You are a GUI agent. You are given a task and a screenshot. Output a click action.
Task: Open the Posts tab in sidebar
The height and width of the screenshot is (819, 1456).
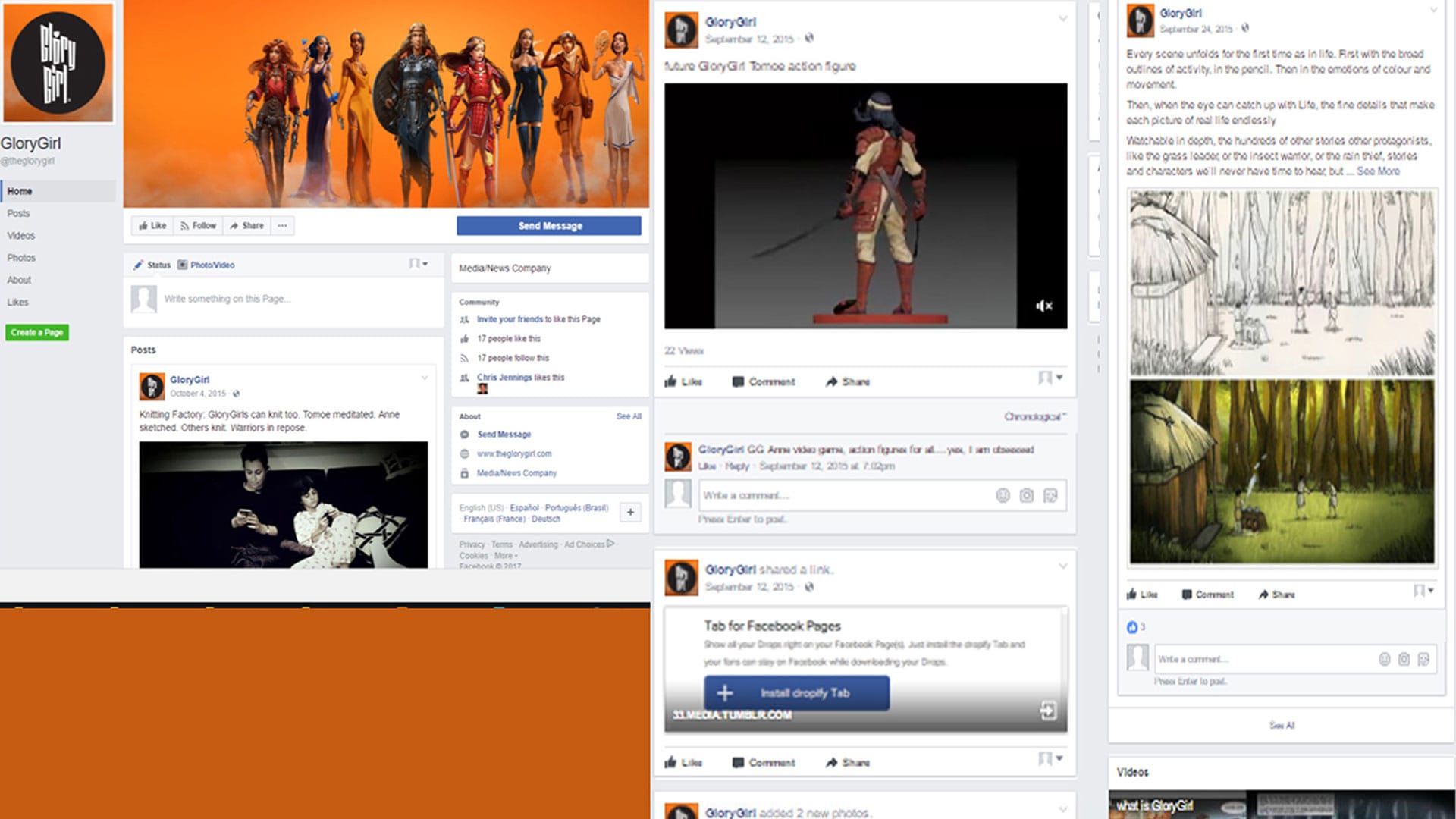[19, 214]
